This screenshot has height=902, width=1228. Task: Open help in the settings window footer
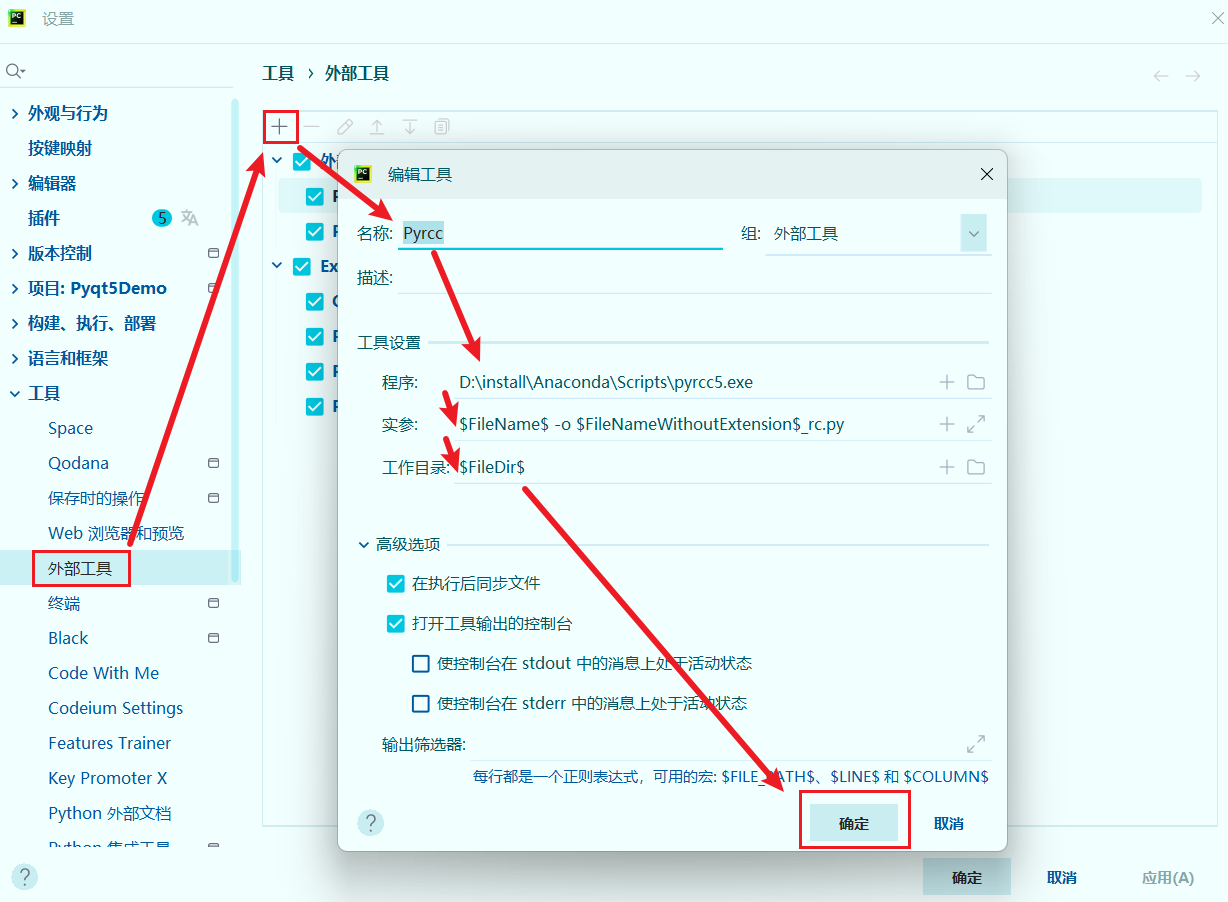(x=25, y=877)
